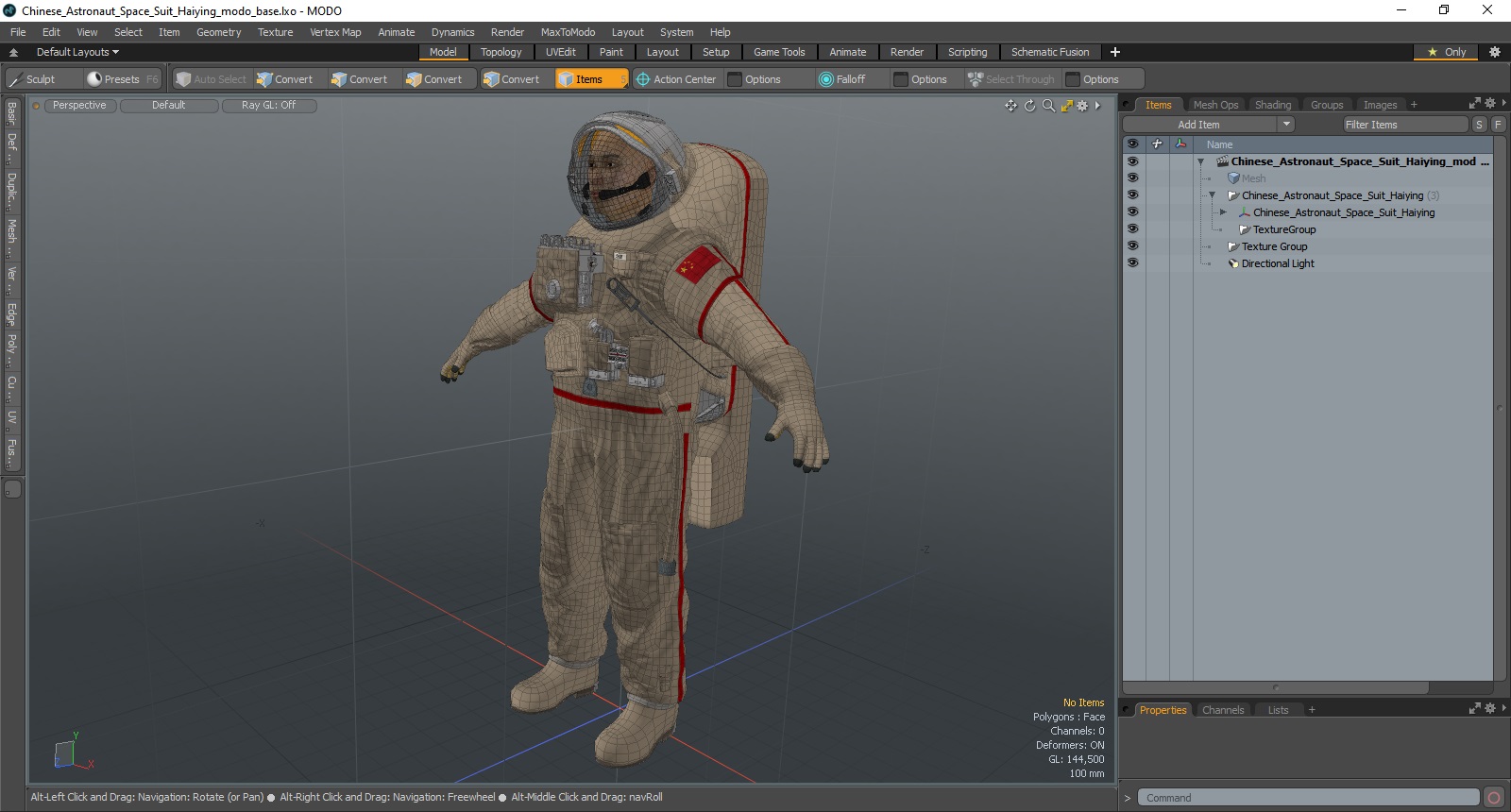The height and width of the screenshot is (812, 1511).
Task: Switch to the Shading tab
Action: point(1273,105)
